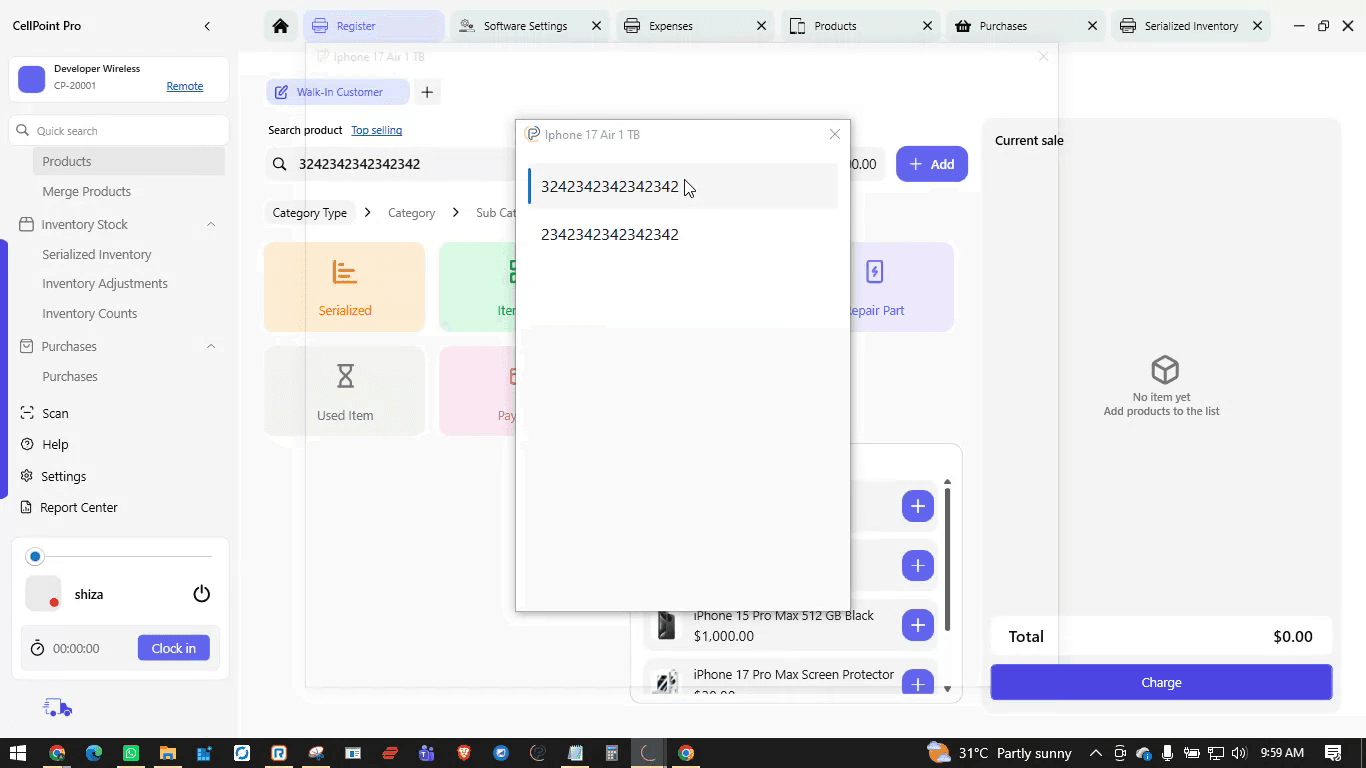The height and width of the screenshot is (768, 1366).
Task: Open the Top selling link
Action: [376, 130]
